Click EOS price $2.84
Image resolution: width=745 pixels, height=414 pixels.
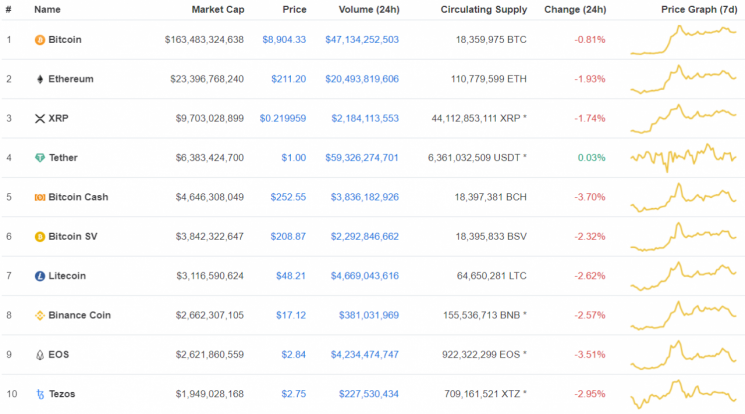[x=294, y=355]
